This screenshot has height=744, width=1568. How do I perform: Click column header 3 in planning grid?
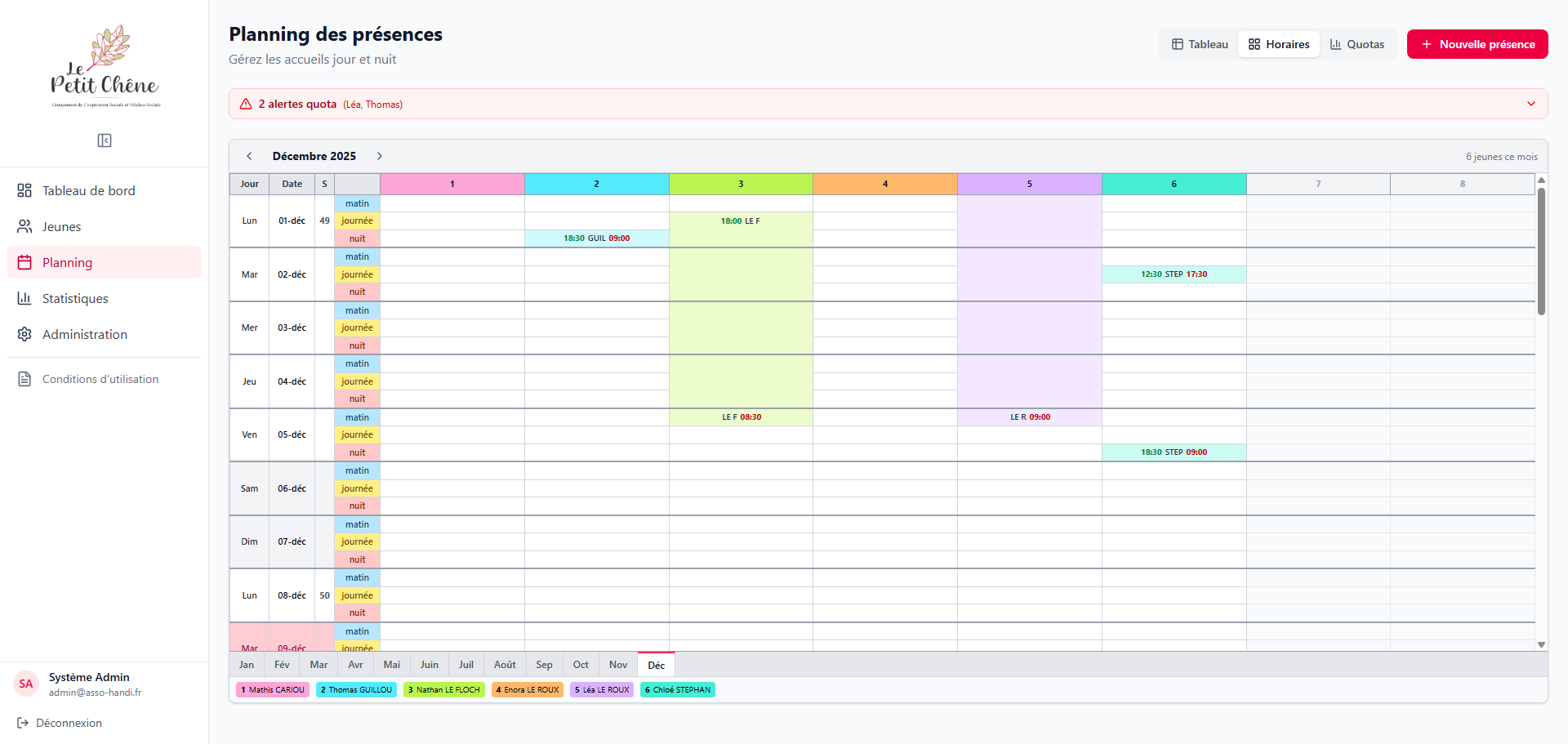(741, 184)
